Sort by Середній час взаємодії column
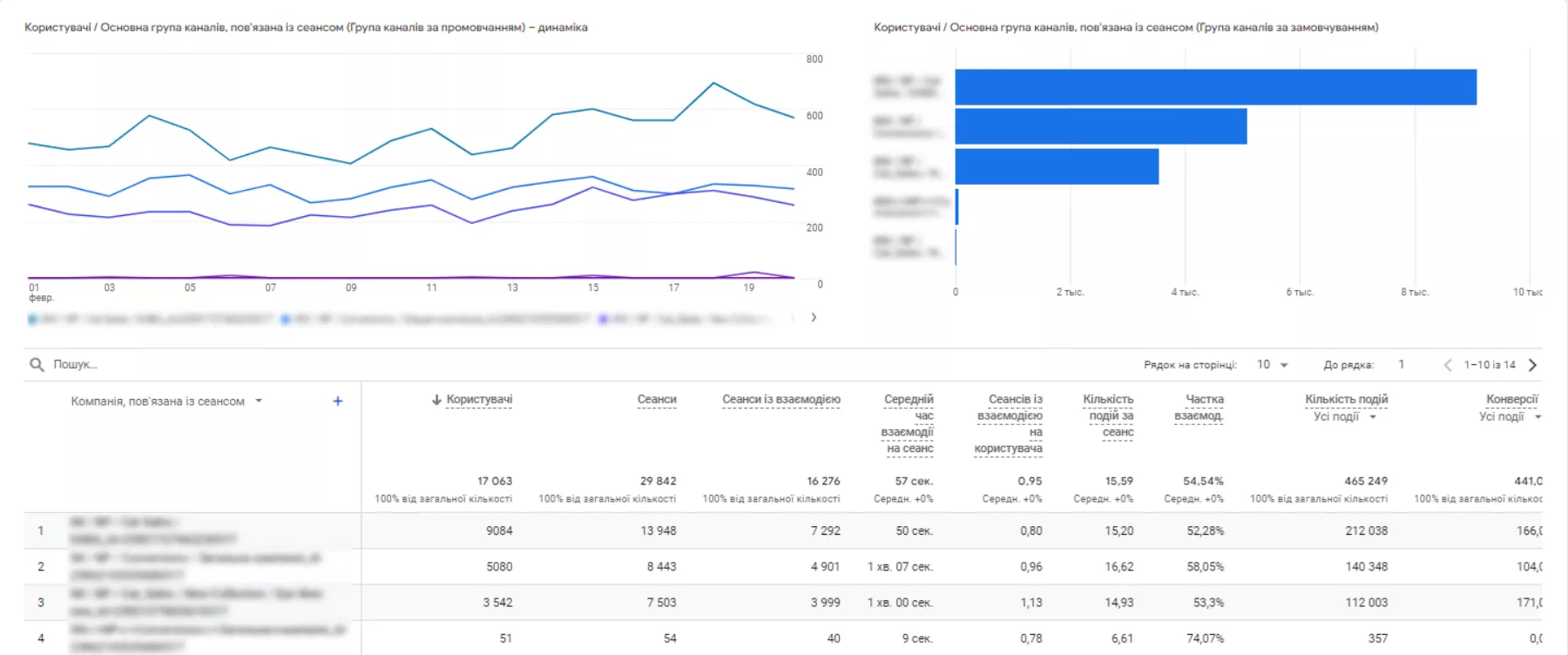The image size is (1568, 655). point(908,423)
